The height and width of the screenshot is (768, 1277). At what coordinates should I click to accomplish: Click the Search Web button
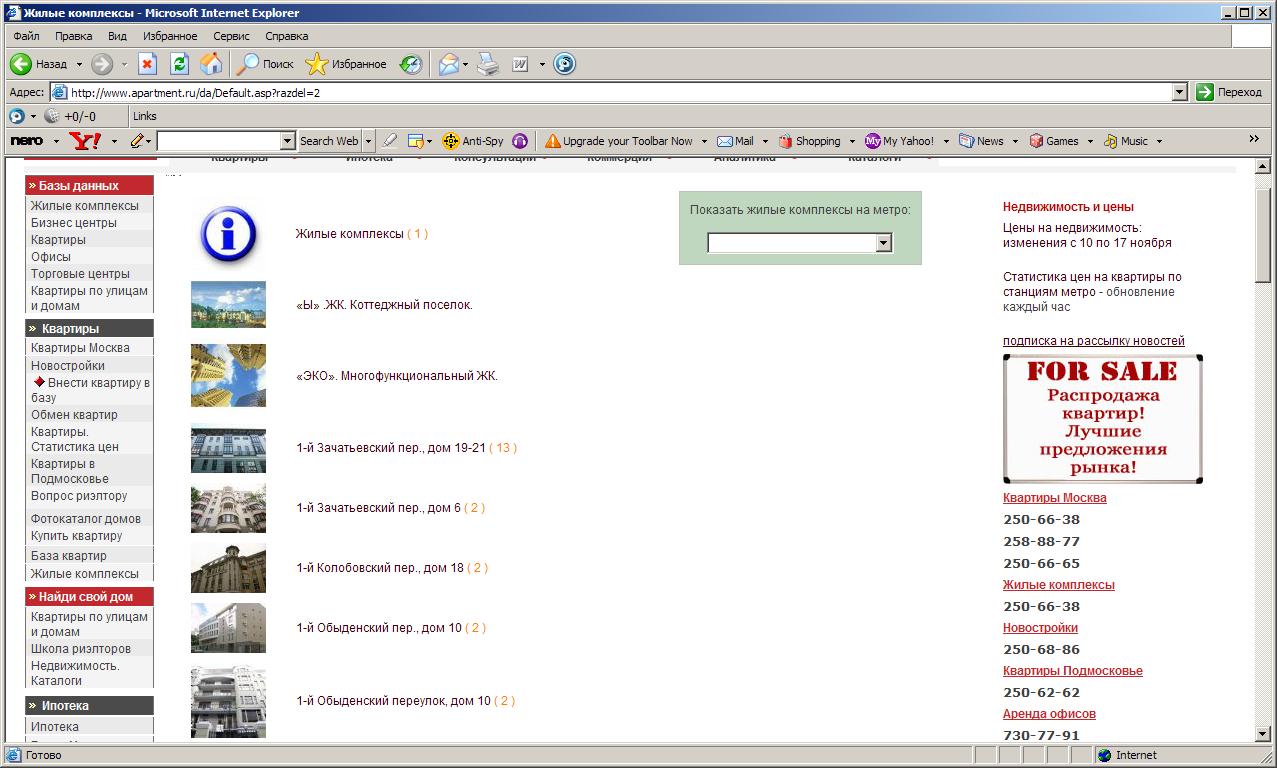329,141
